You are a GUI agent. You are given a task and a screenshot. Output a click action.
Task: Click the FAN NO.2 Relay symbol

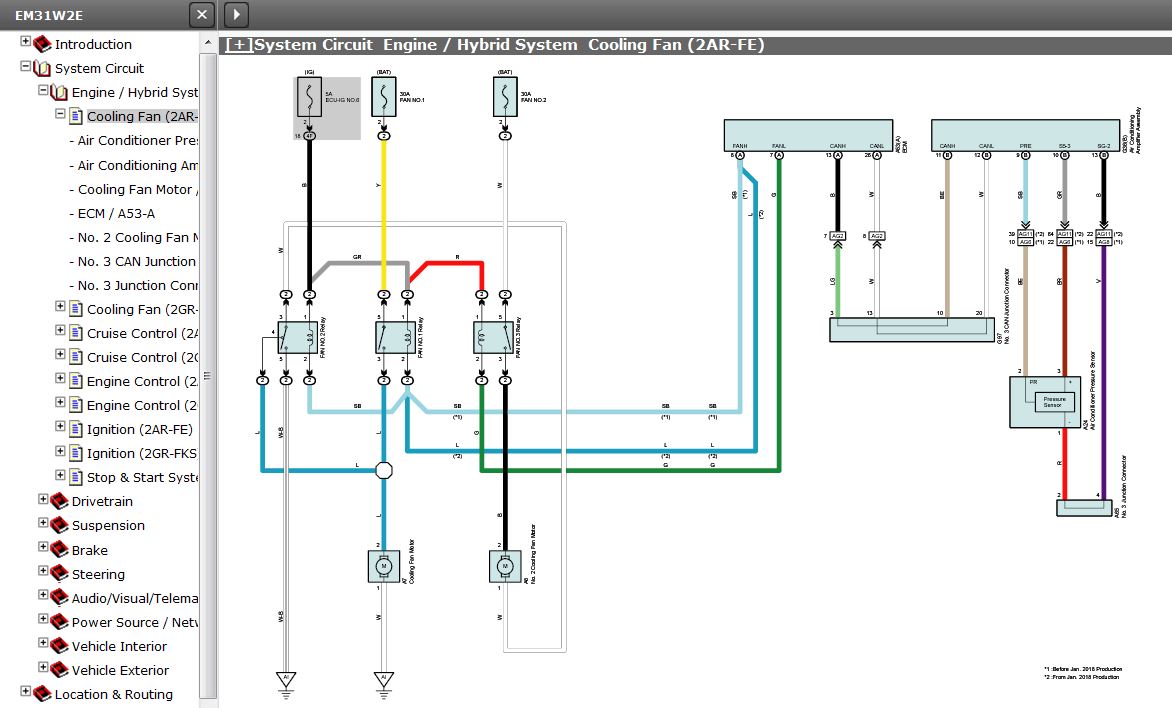297,337
